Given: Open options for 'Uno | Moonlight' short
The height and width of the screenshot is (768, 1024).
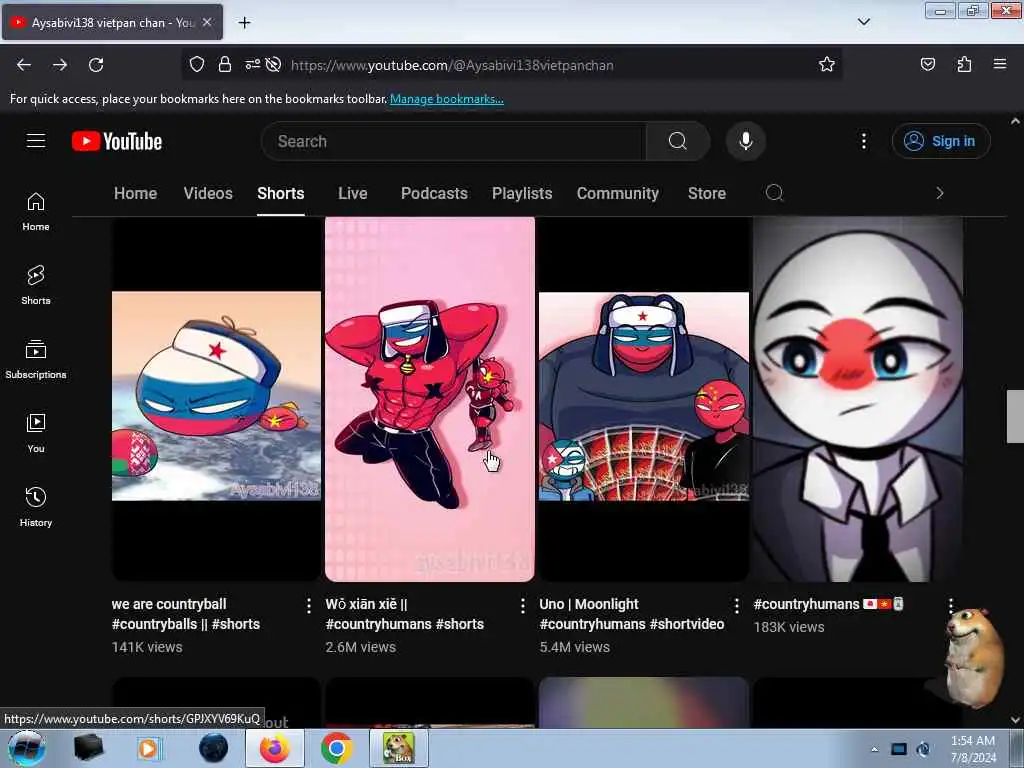Looking at the screenshot, I should tap(737, 606).
